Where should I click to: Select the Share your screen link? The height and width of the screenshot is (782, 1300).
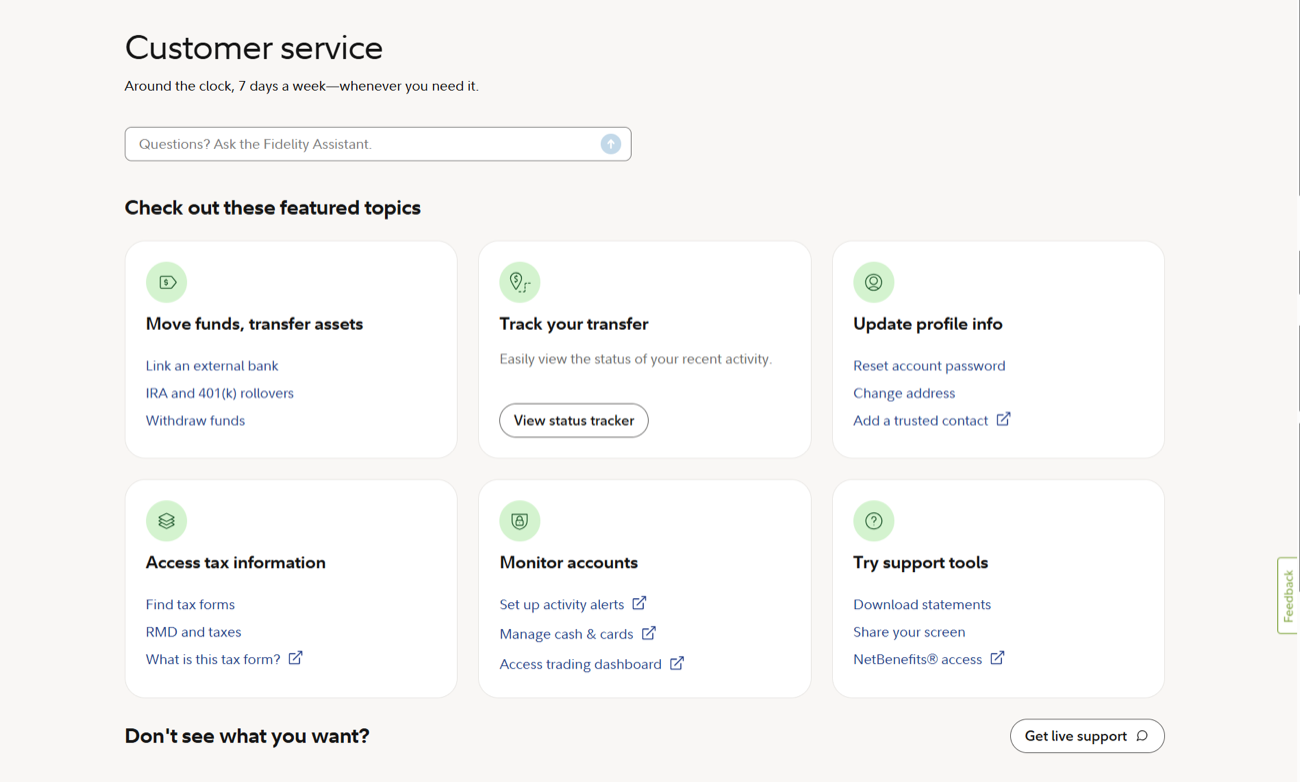[x=909, y=632]
